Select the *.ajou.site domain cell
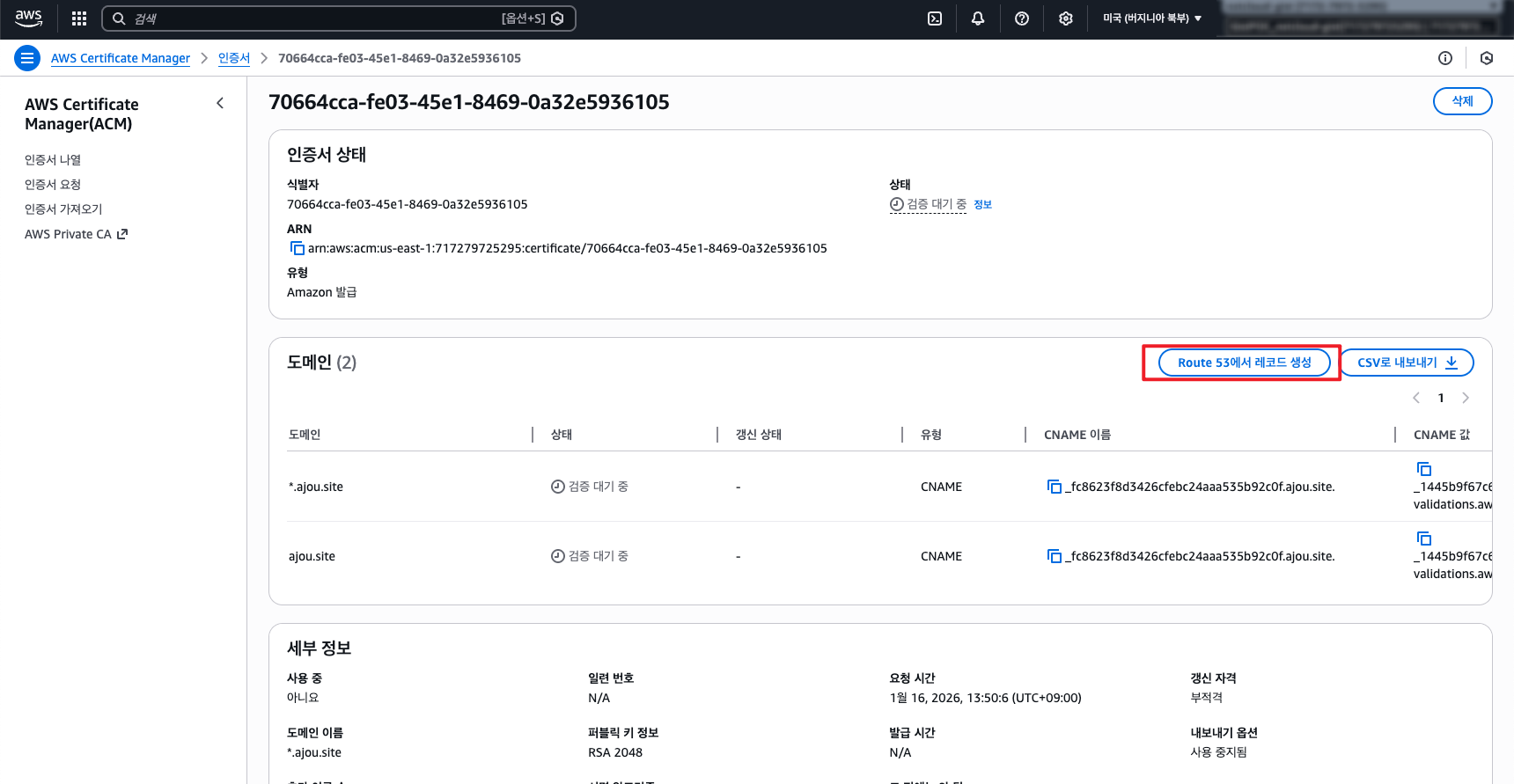 (x=316, y=487)
